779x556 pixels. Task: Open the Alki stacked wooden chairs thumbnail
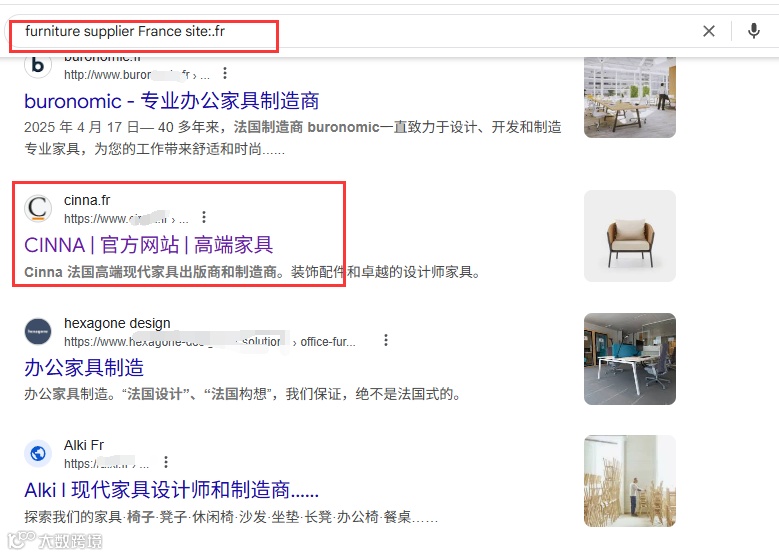(630, 481)
